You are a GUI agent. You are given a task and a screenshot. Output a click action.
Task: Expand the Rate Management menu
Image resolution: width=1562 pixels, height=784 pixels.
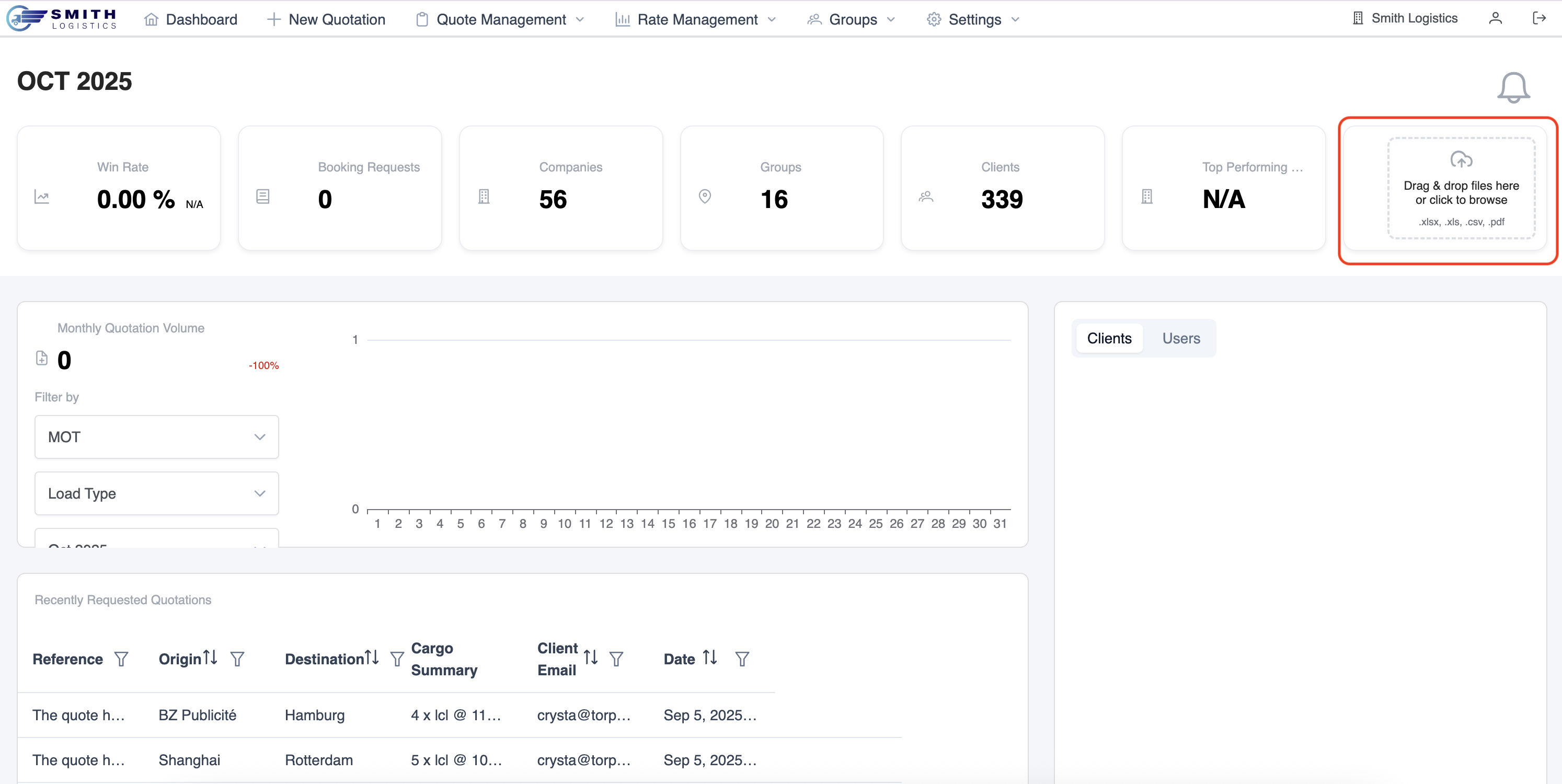pyautogui.click(x=696, y=19)
